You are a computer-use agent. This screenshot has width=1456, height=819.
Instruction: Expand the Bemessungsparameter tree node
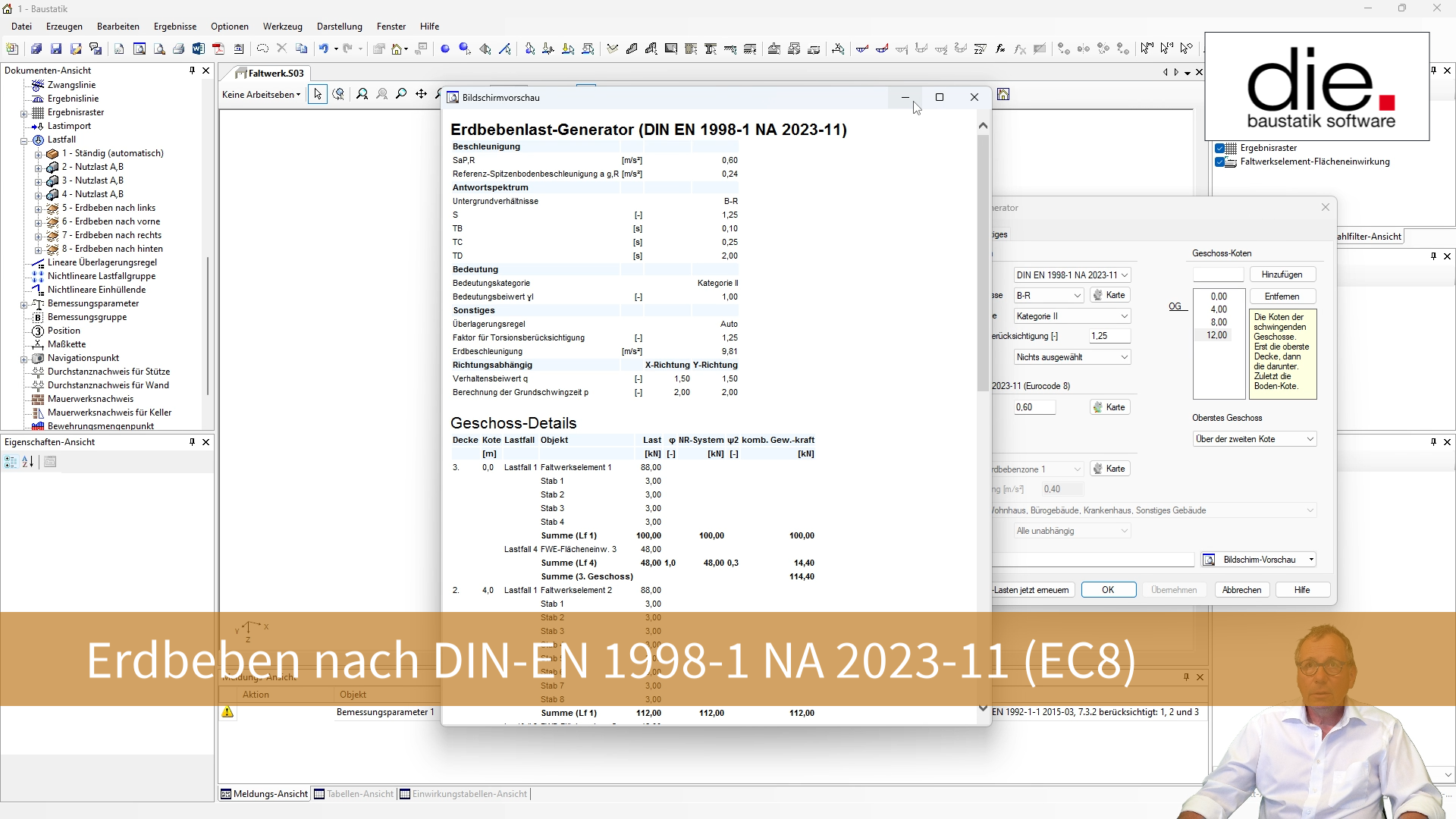[24, 304]
